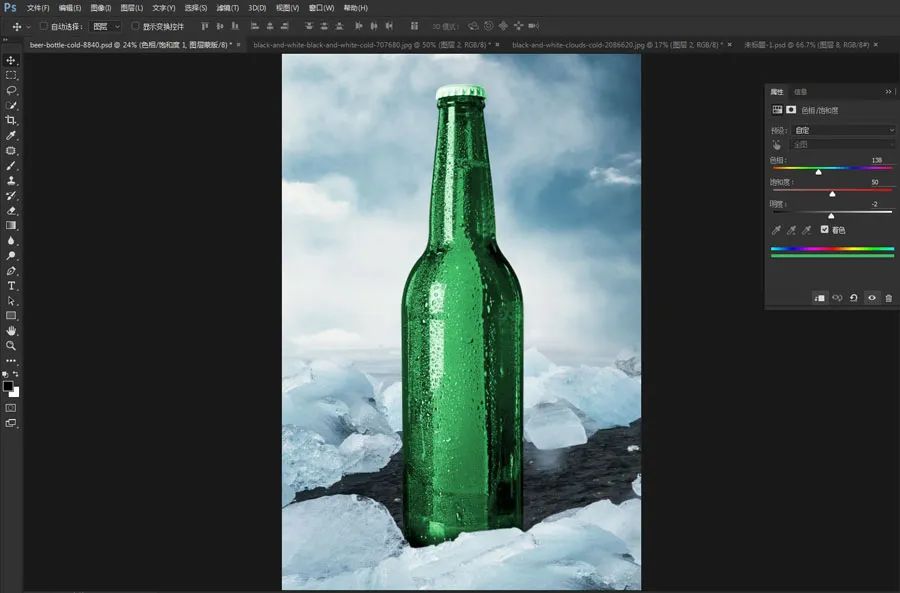
Task: Click the foreground color swatch
Action: click(8, 386)
